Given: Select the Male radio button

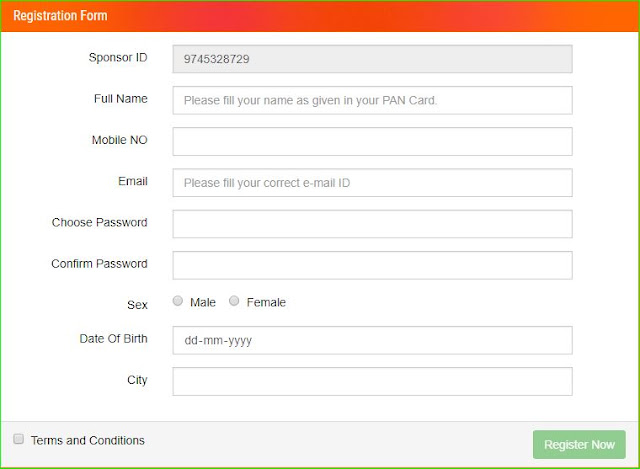Looking at the screenshot, I should (178, 301).
